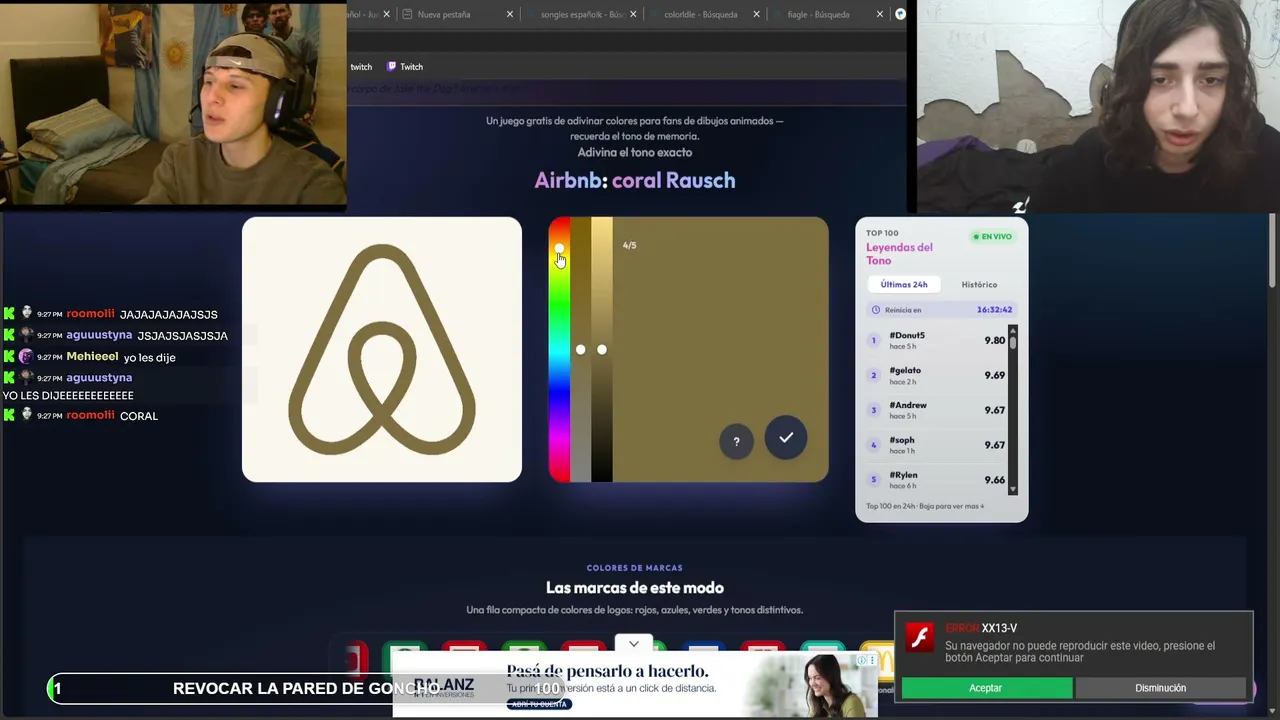The image size is (1280, 720).
Task: Close the colorldle search tab
Action: pos(757,14)
